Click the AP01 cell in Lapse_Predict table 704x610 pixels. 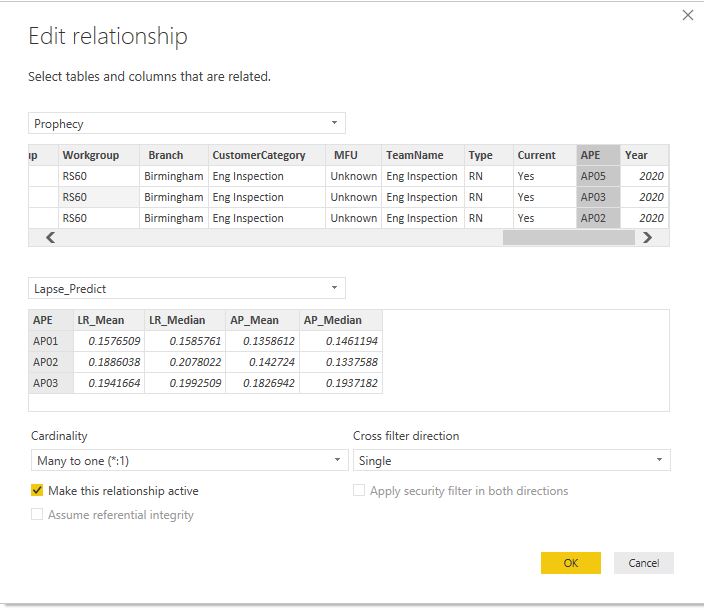click(x=51, y=341)
